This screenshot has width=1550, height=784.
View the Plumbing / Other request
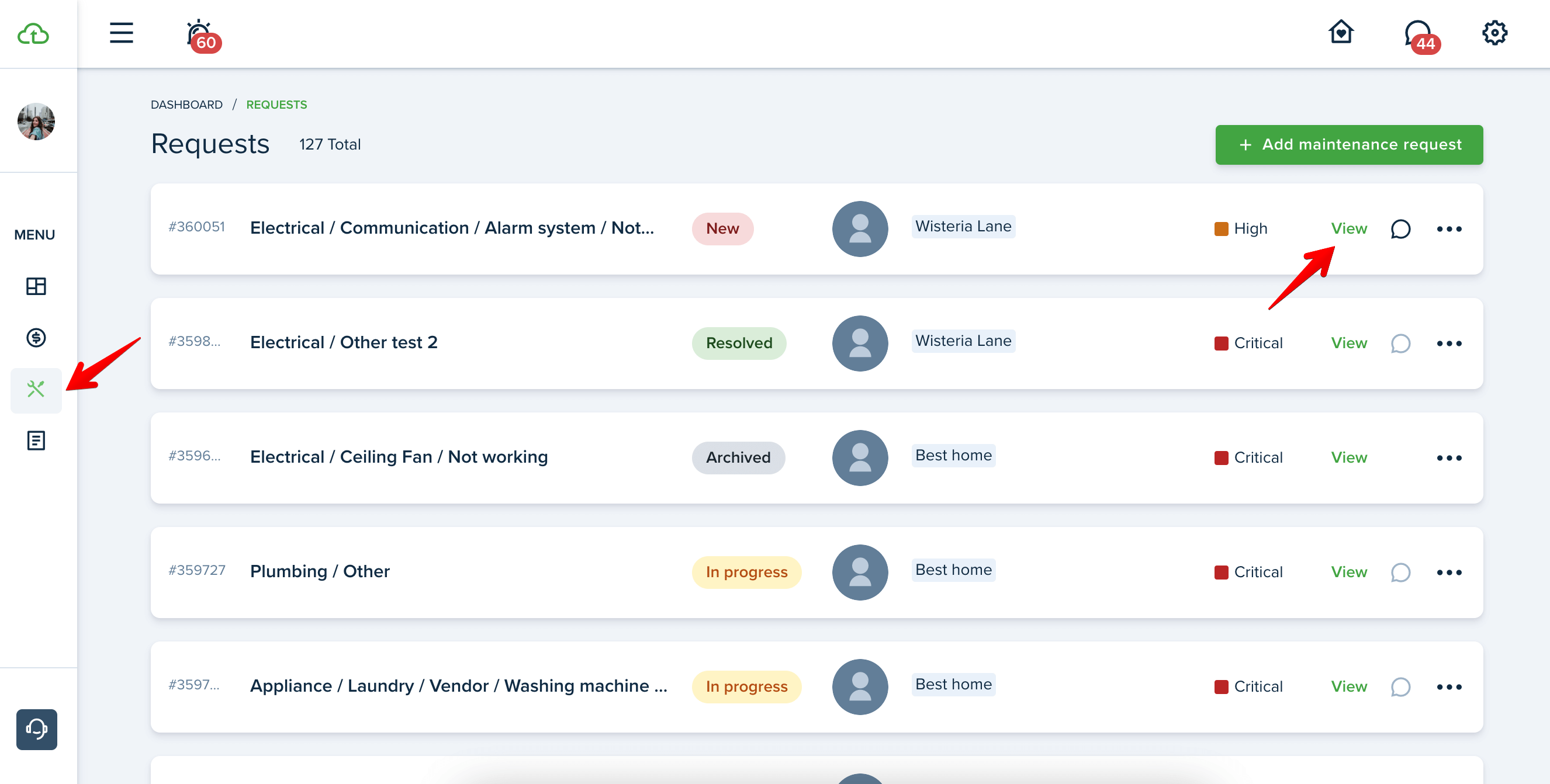(x=1348, y=572)
